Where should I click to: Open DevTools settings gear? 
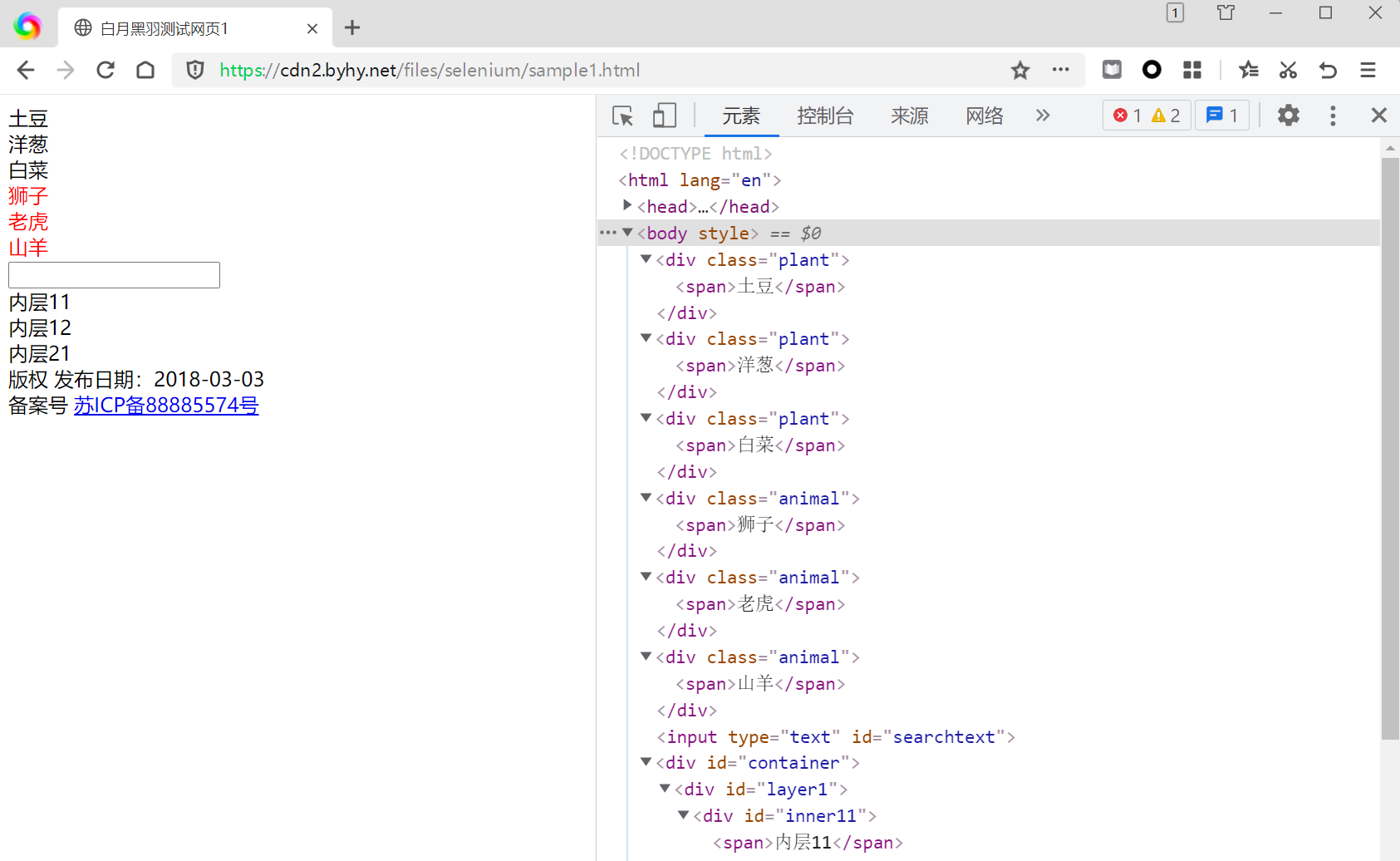[1289, 116]
